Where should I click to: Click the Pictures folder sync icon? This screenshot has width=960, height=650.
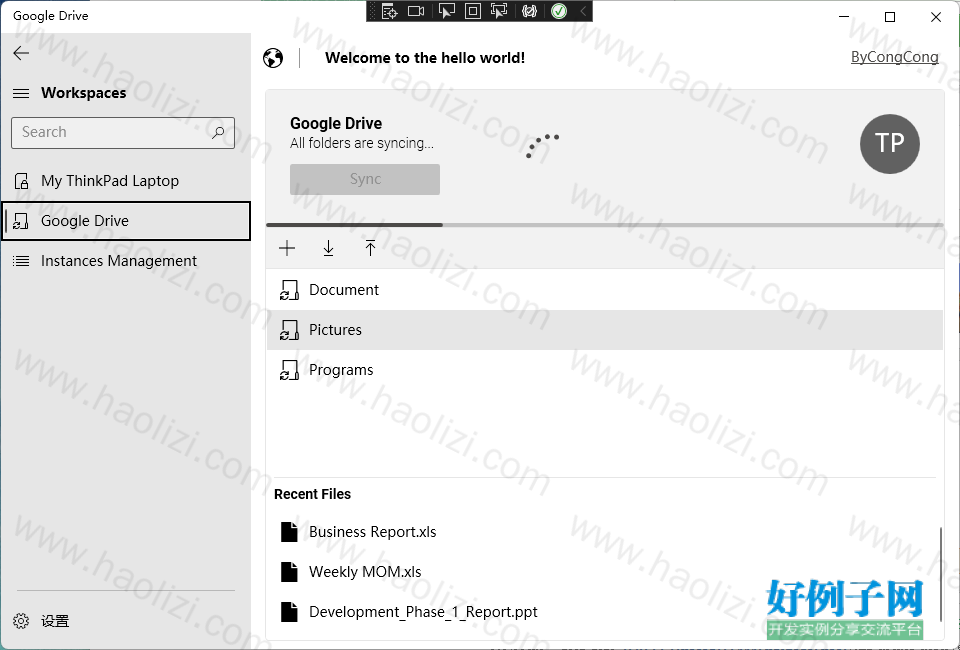[x=289, y=330]
